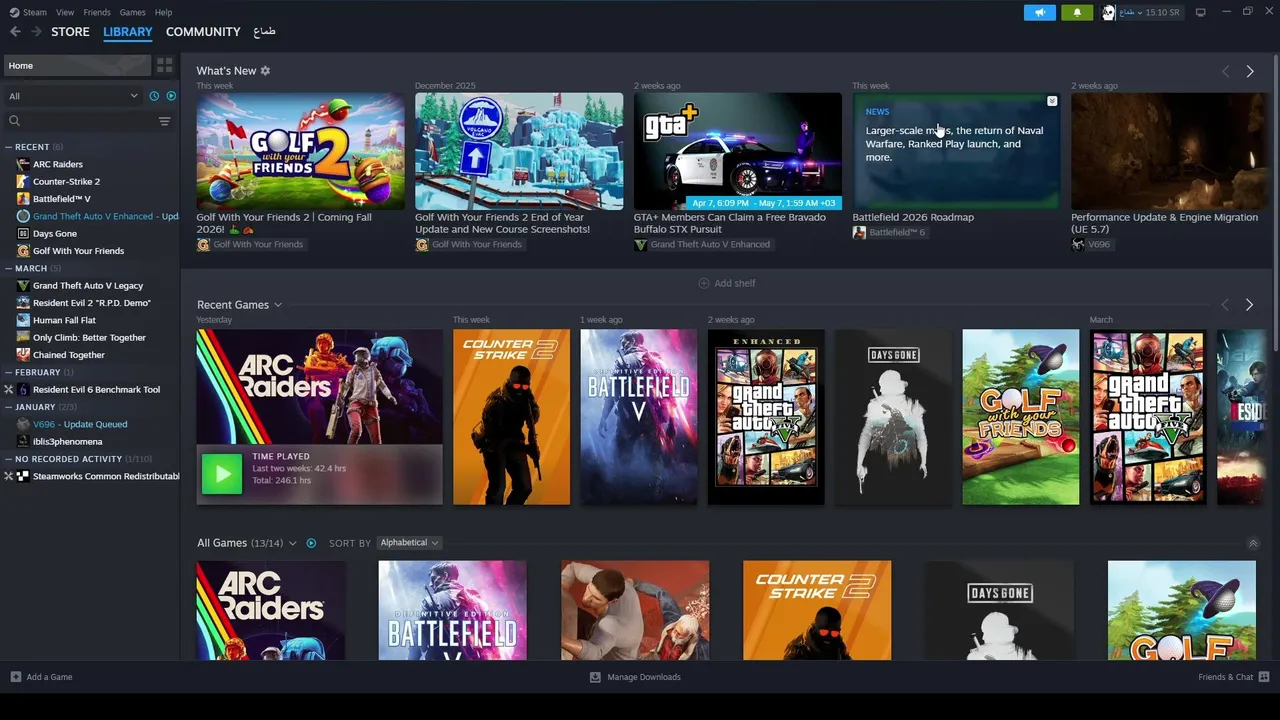The height and width of the screenshot is (720, 1280).
Task: Click the Days Gone sidebar game icon
Action: coord(24,233)
